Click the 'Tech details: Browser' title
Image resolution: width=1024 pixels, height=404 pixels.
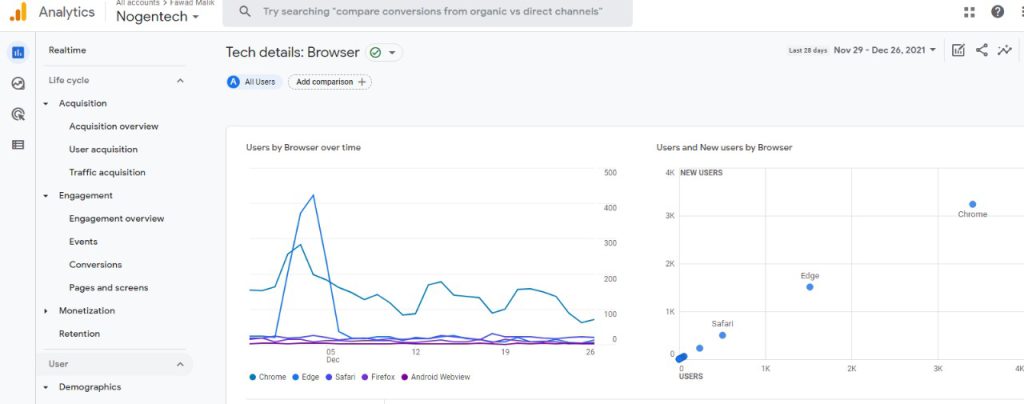(293, 53)
